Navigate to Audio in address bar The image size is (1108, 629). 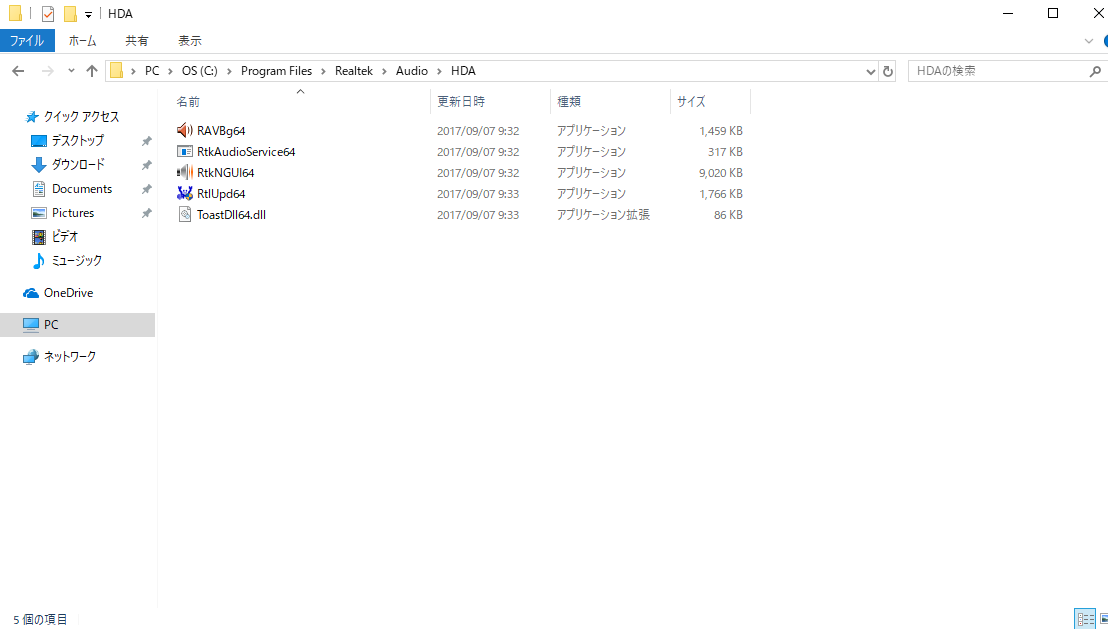(412, 71)
